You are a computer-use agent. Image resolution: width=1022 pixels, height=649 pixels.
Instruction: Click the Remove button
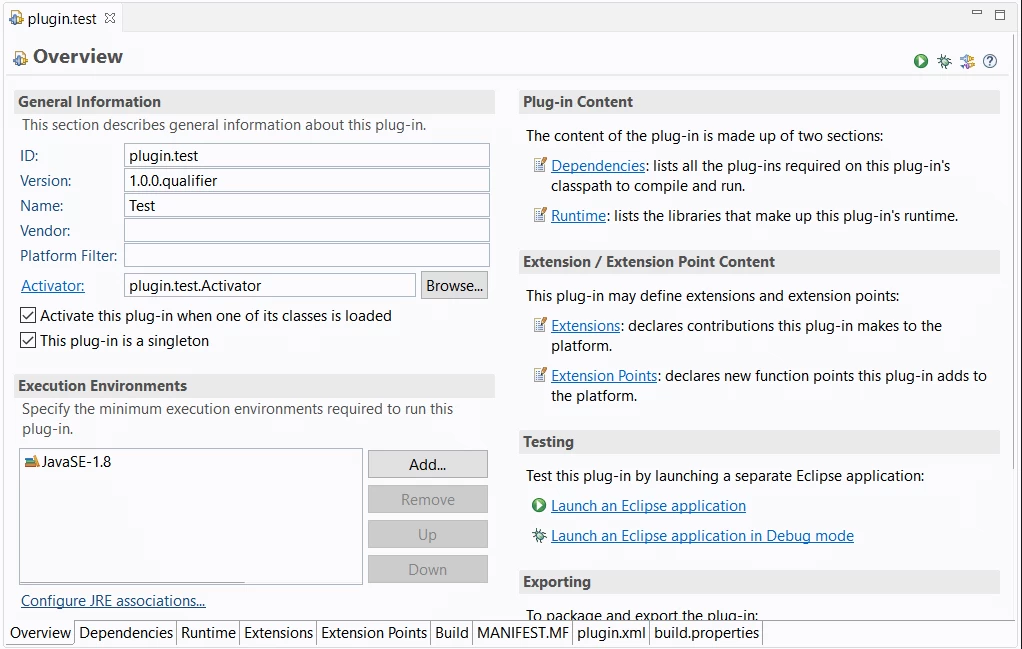pos(428,500)
